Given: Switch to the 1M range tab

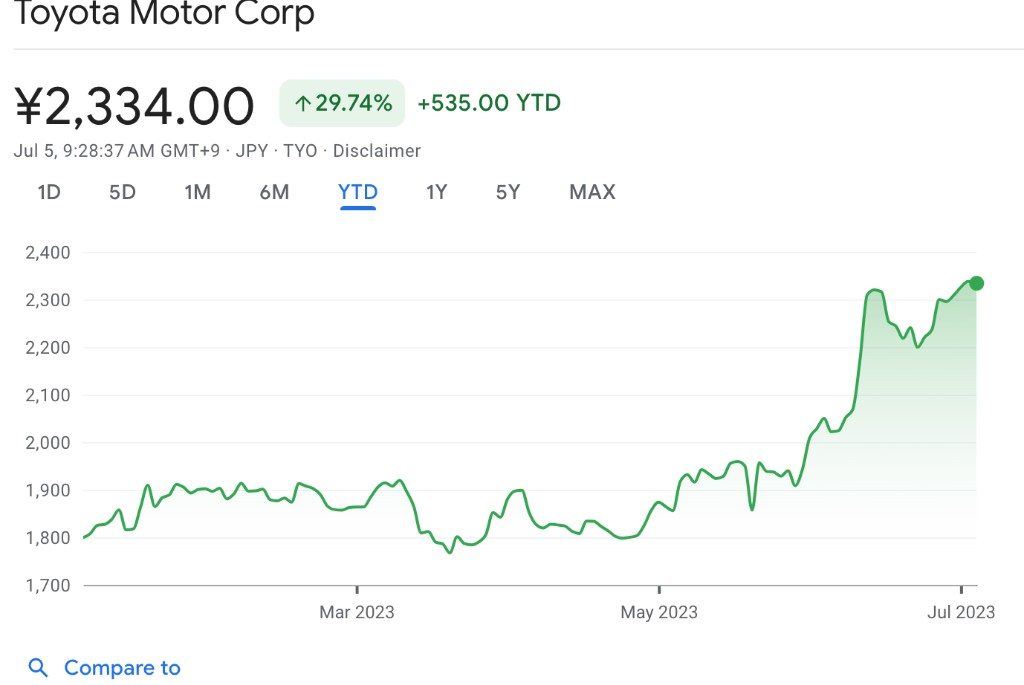Looking at the screenshot, I should click(197, 192).
